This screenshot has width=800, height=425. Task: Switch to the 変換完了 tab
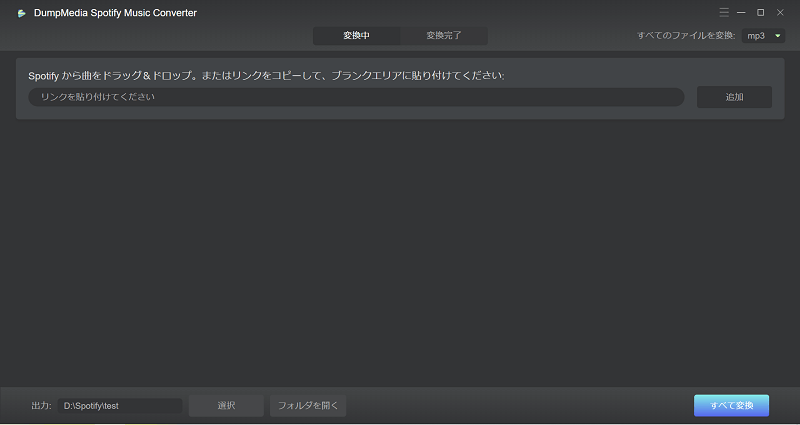click(444, 36)
